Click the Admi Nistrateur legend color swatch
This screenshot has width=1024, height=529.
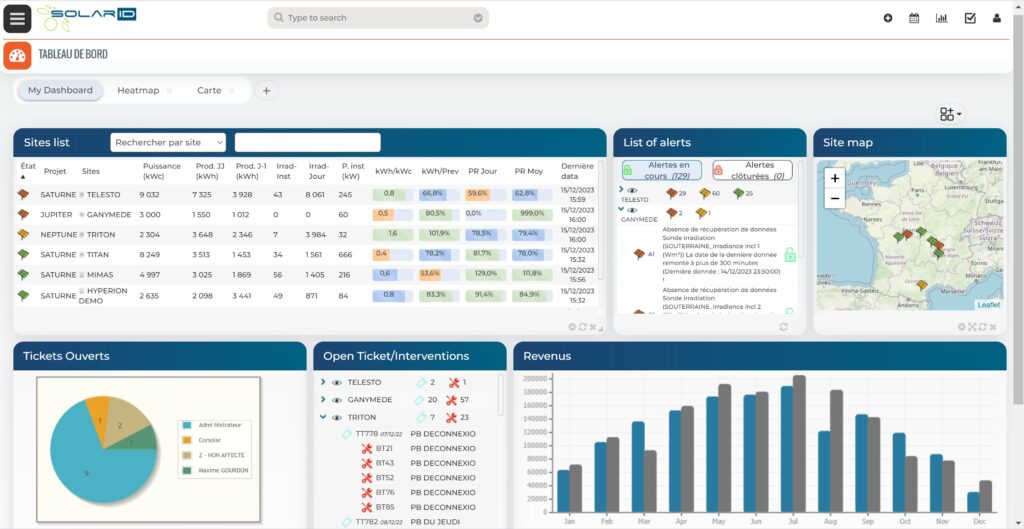187,425
